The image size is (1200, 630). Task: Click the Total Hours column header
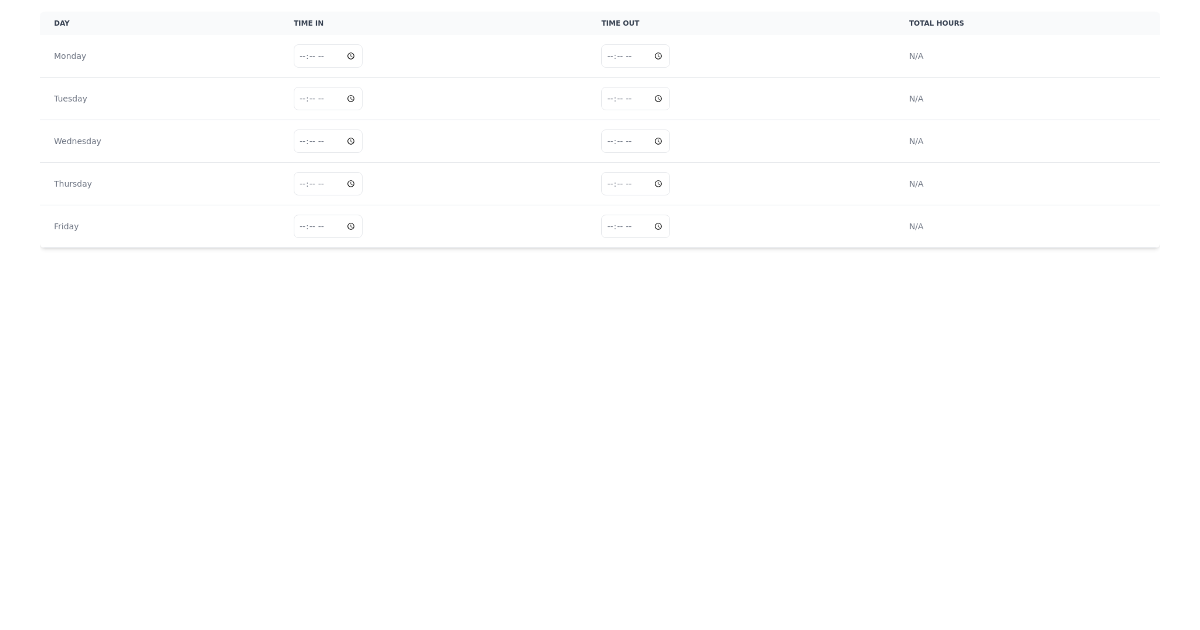(x=936, y=23)
